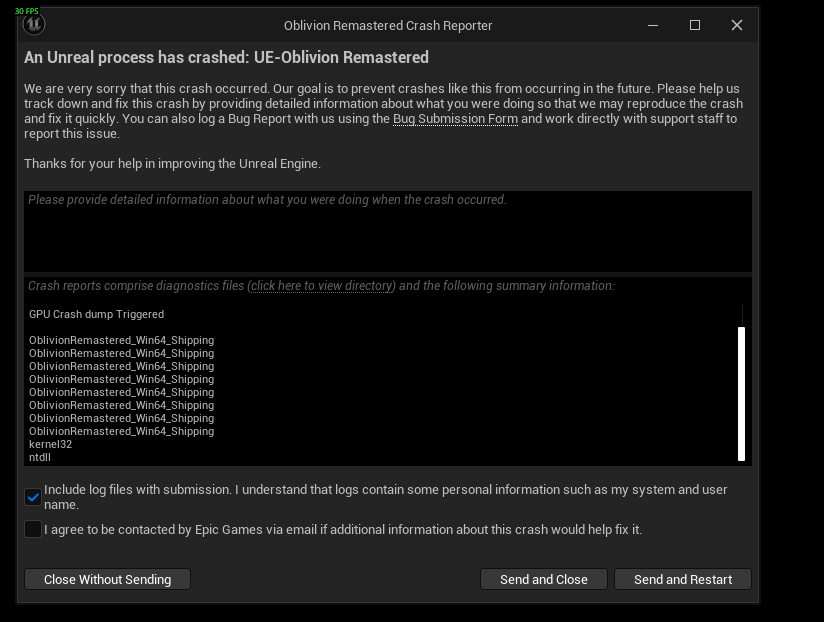This screenshot has width=824, height=622.
Task: Click the first OblivionRemastered_Win64_Shipping stack line
Action: point(121,340)
